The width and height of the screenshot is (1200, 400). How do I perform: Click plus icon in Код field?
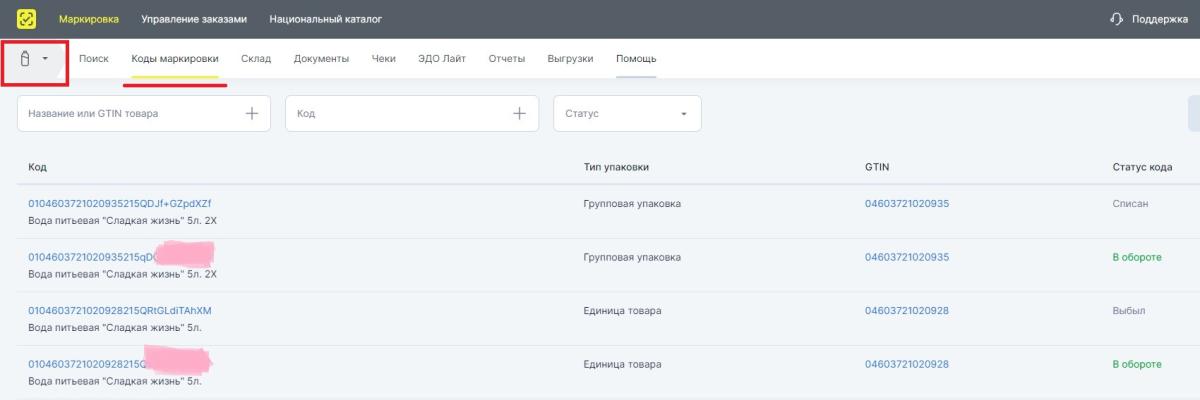pyautogui.click(x=519, y=114)
